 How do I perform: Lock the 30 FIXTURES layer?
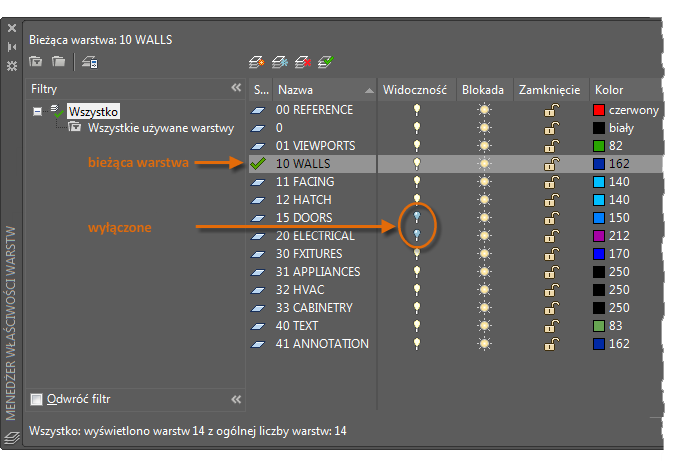pos(552,254)
